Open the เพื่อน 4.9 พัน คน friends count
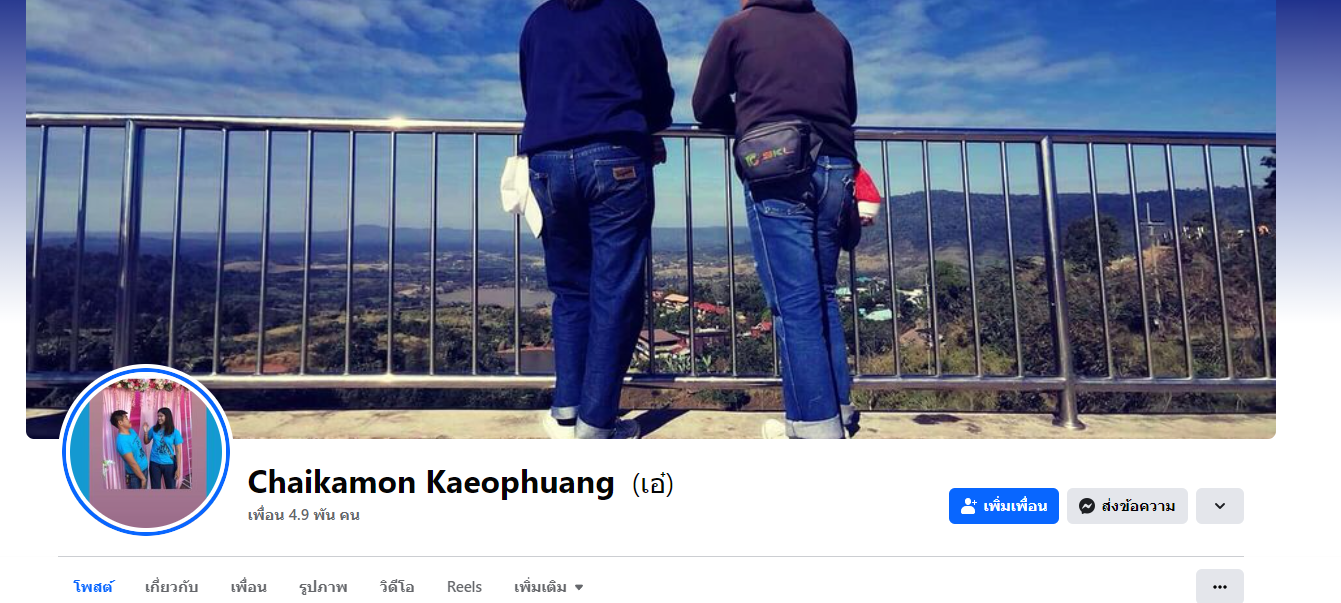 point(303,516)
